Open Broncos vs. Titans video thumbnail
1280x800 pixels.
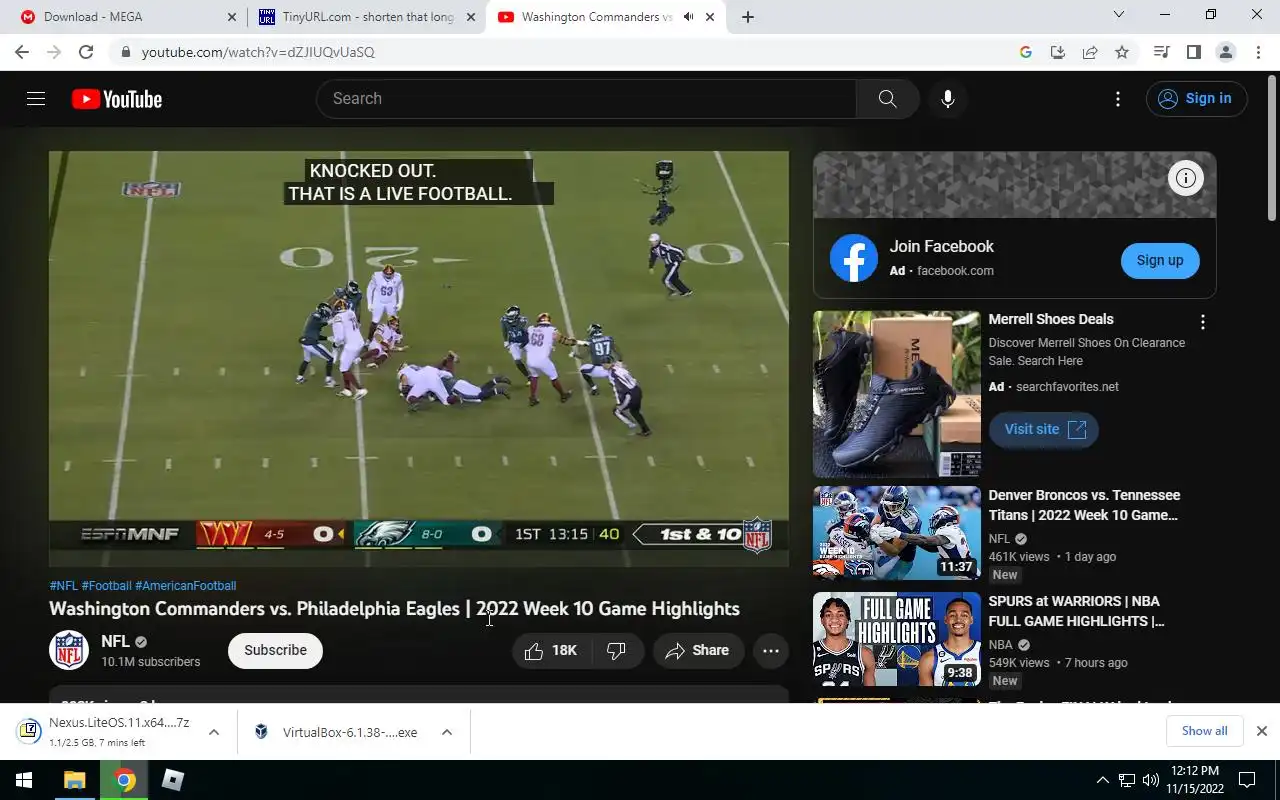(897, 533)
